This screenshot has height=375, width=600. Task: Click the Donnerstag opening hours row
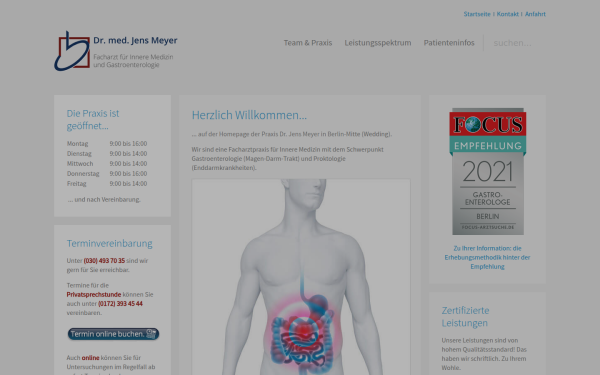107,173
